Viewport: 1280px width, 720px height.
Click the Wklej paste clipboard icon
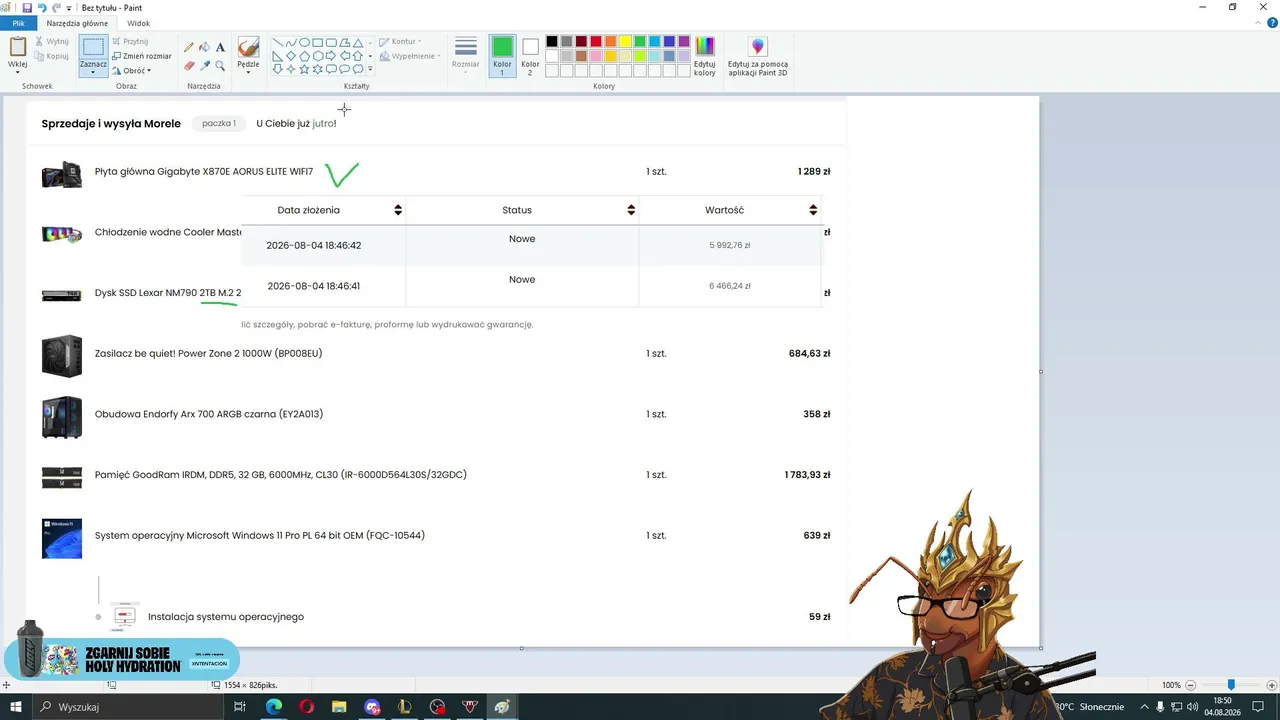coord(18,47)
